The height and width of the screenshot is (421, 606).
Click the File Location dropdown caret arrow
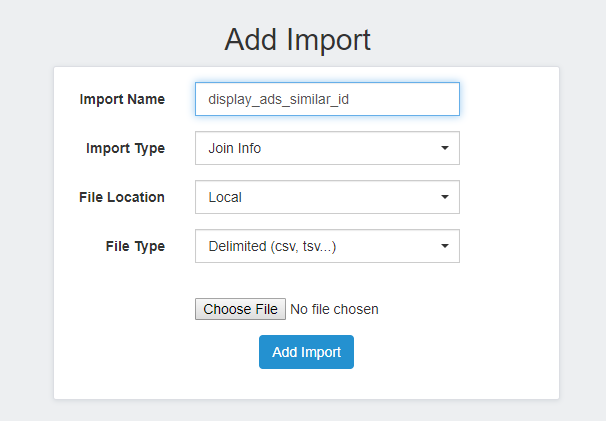coord(445,197)
